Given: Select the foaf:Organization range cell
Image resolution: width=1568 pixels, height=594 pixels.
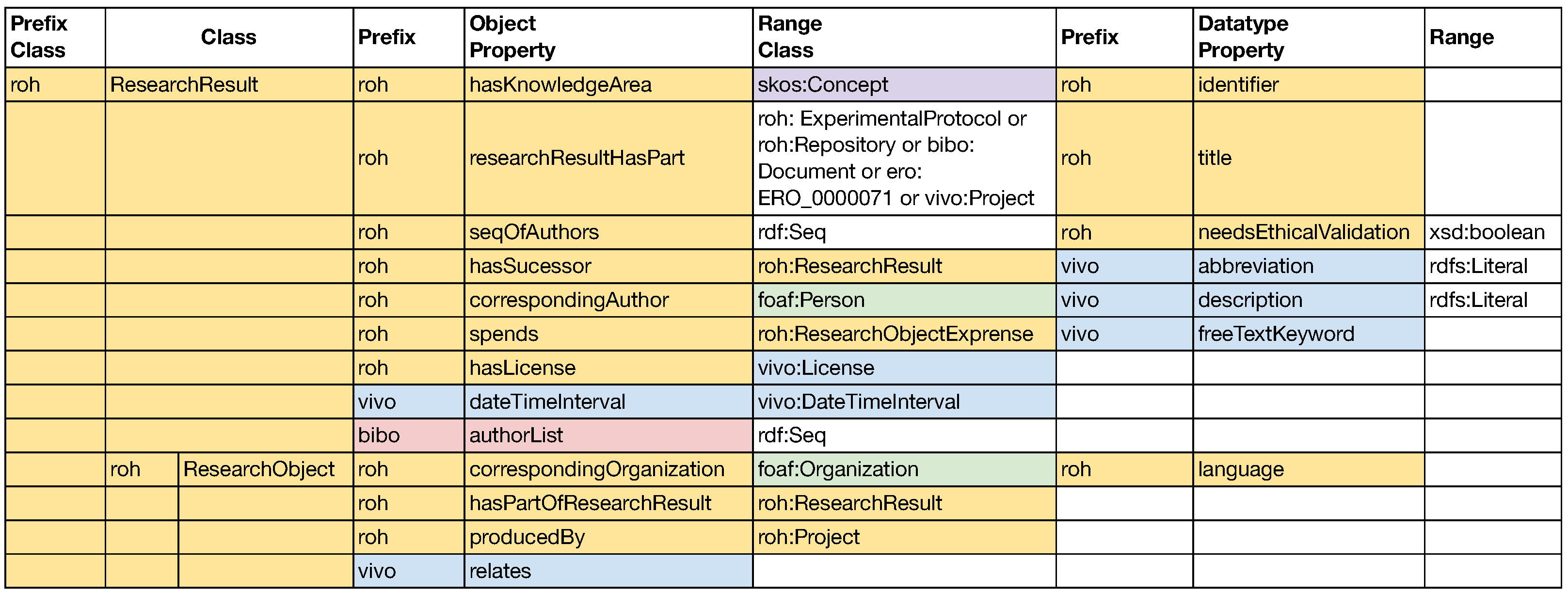Looking at the screenshot, I should 837,469.
